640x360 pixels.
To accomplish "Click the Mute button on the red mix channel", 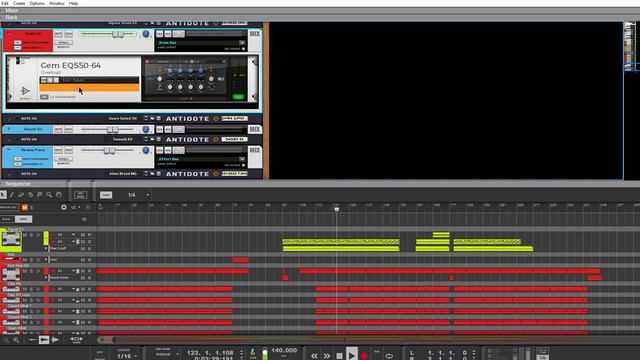I will (x=58, y=34).
